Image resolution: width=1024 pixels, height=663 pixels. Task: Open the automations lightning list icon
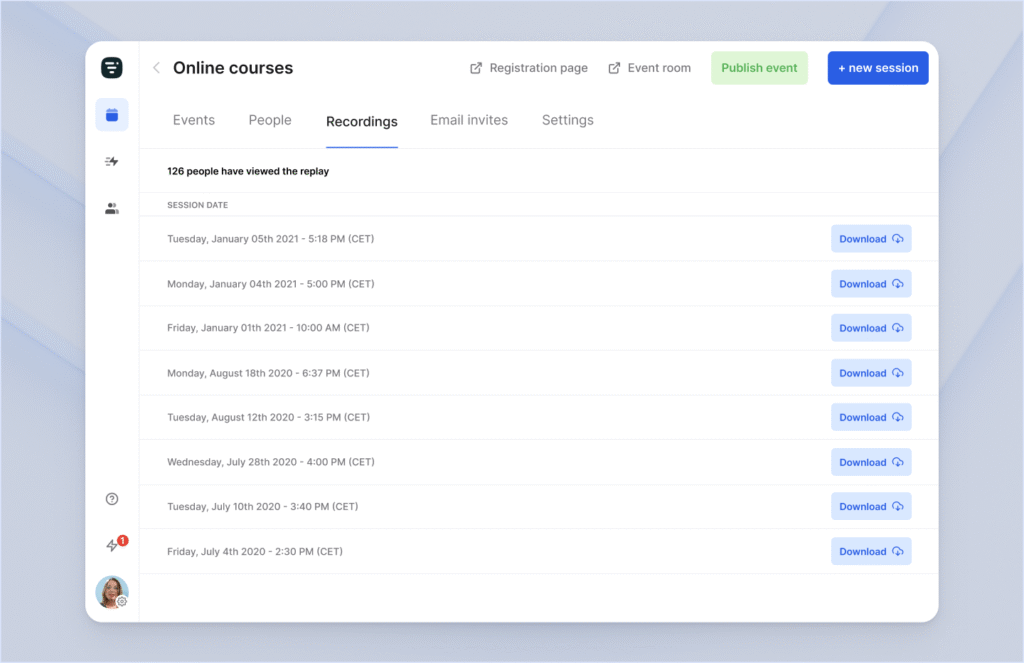click(112, 161)
